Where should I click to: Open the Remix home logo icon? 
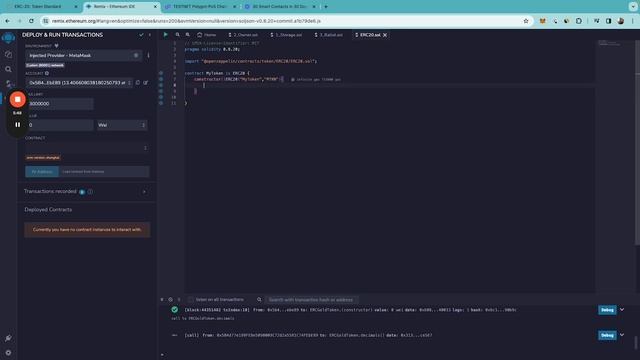(8, 38)
